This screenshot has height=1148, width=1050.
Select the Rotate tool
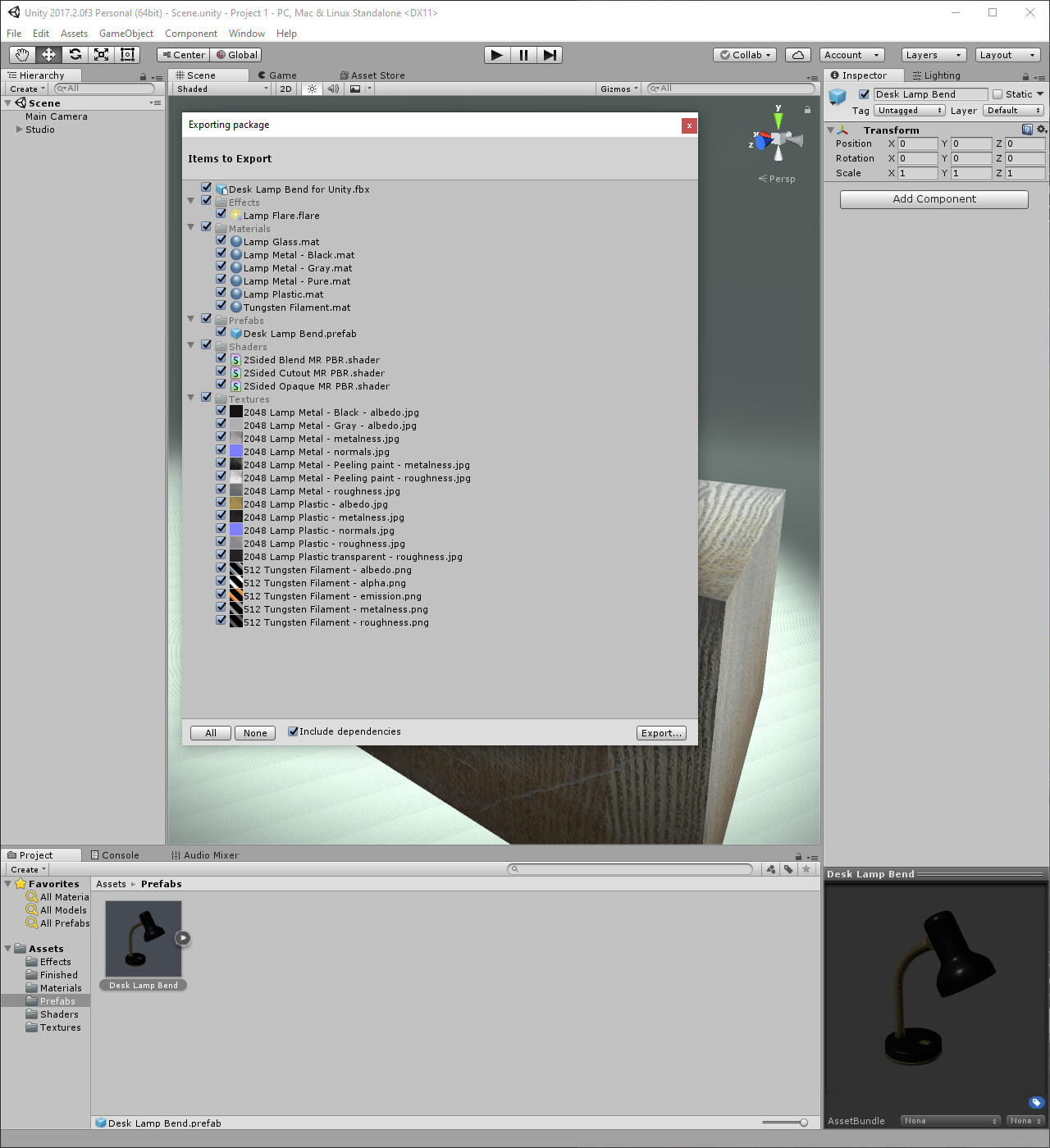coord(75,54)
